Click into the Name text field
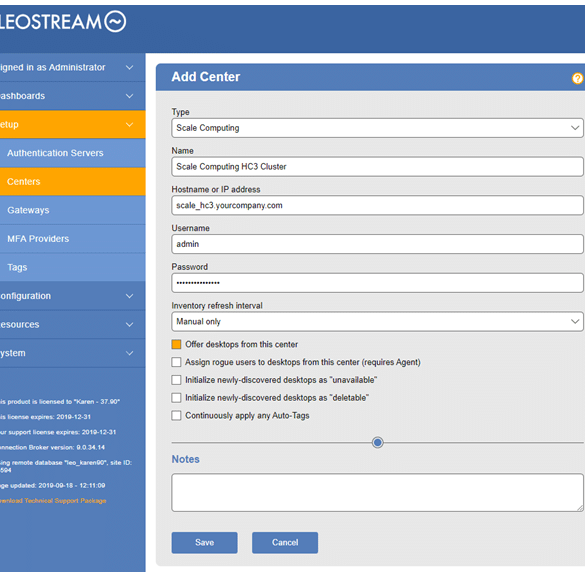This screenshot has width=585, height=574. pos(377,167)
